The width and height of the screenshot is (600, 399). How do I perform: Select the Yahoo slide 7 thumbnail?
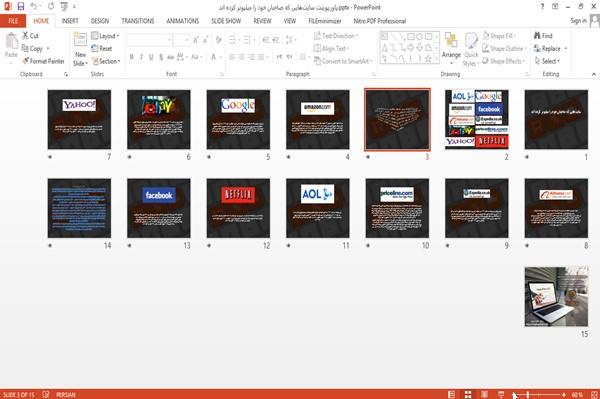(x=79, y=119)
